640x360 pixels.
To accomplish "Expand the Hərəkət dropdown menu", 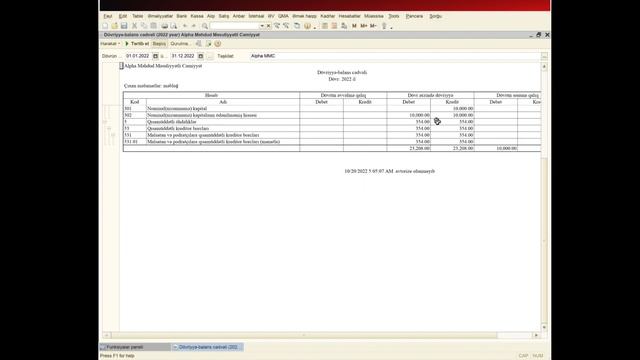I will (x=110, y=43).
